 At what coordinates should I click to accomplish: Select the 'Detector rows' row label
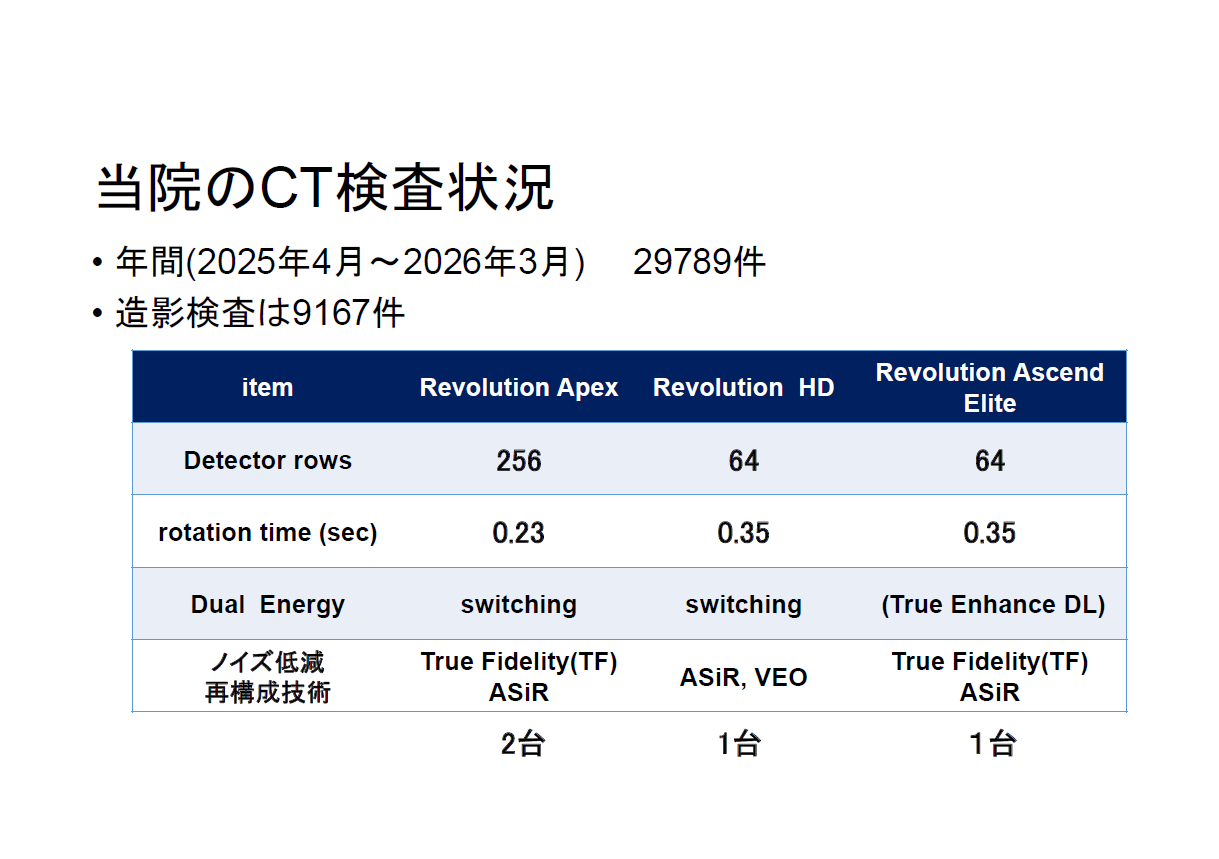(x=268, y=461)
